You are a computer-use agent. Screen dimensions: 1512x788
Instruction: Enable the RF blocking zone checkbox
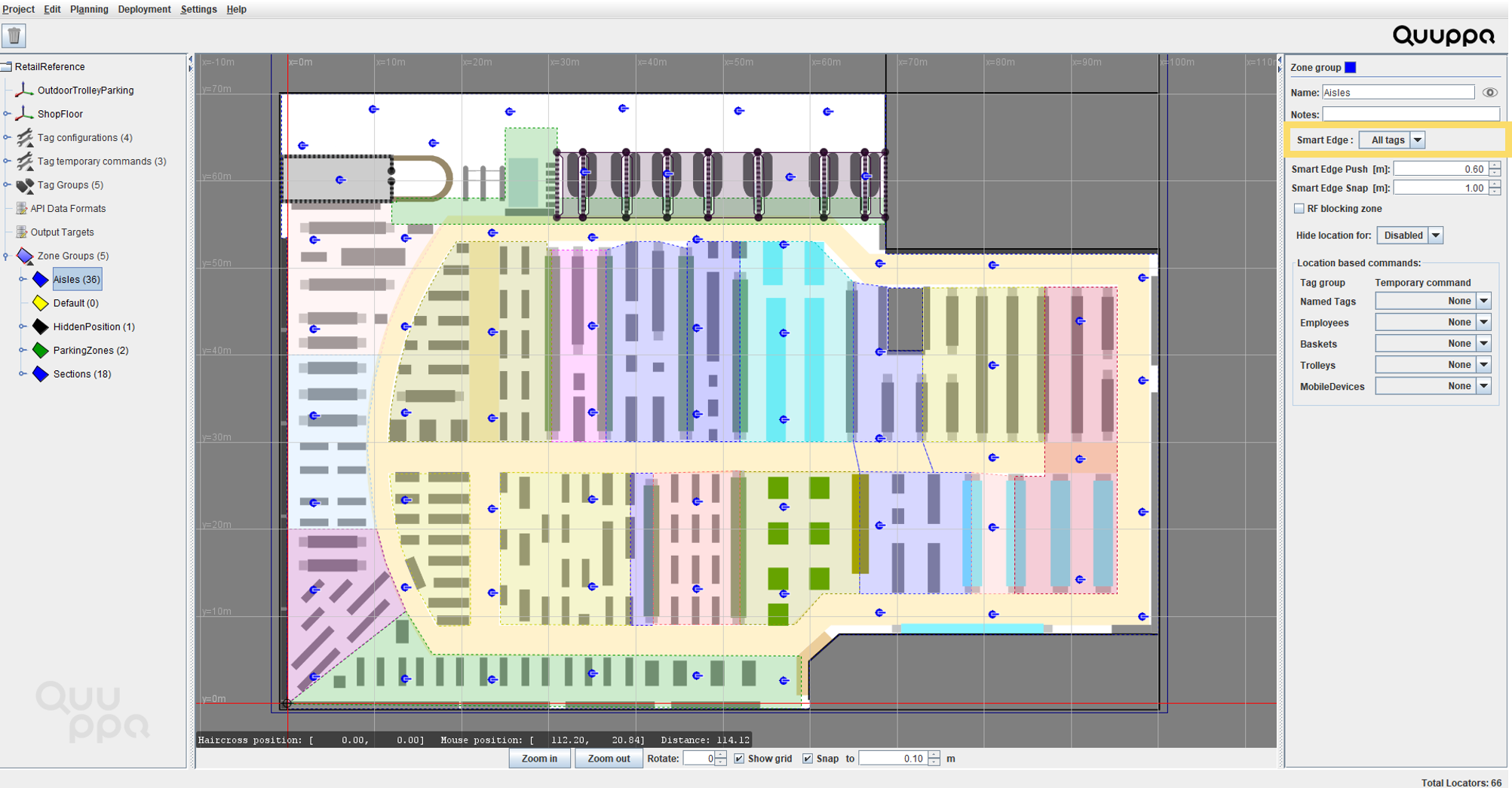point(1299,209)
